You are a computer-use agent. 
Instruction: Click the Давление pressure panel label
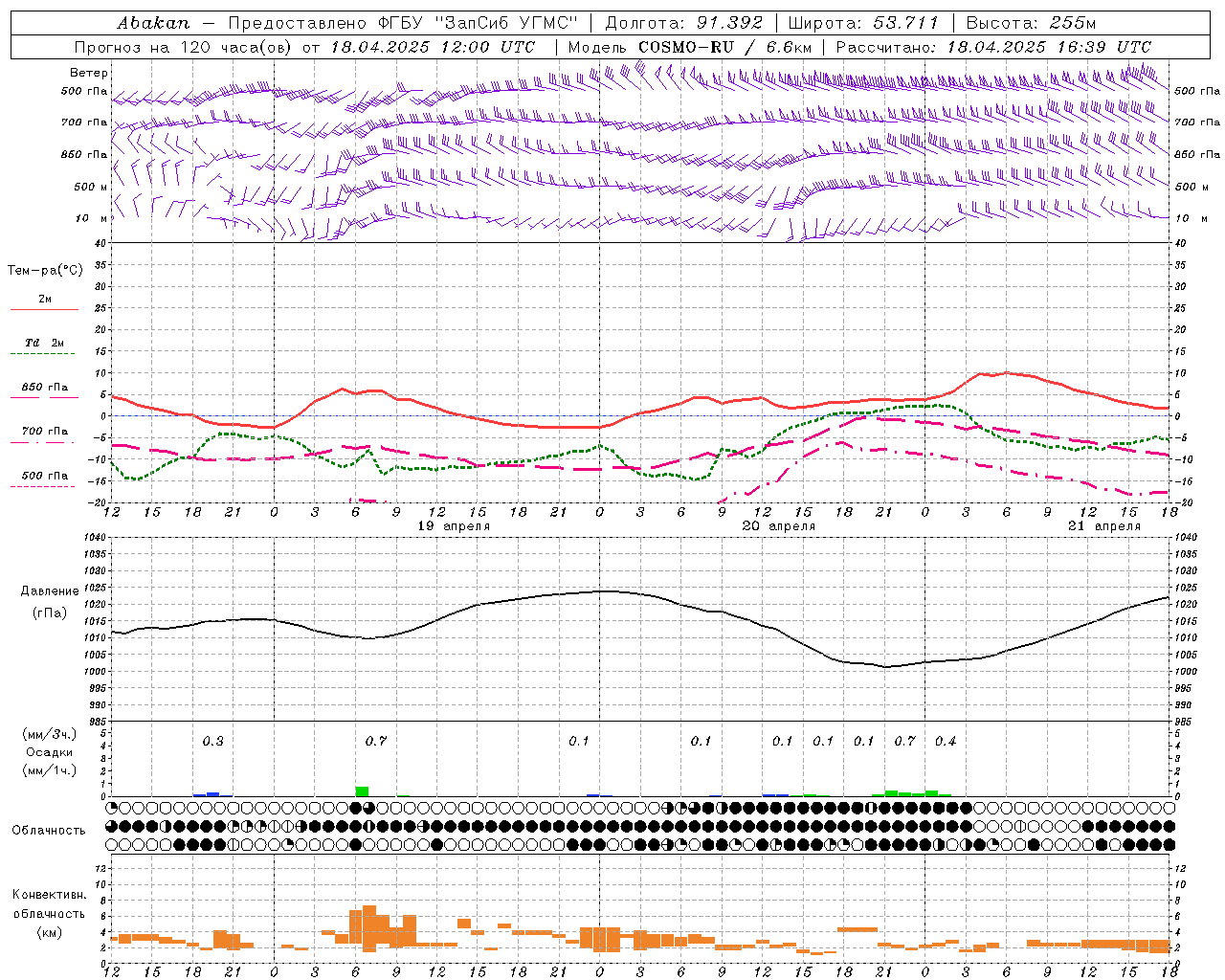click(50, 591)
